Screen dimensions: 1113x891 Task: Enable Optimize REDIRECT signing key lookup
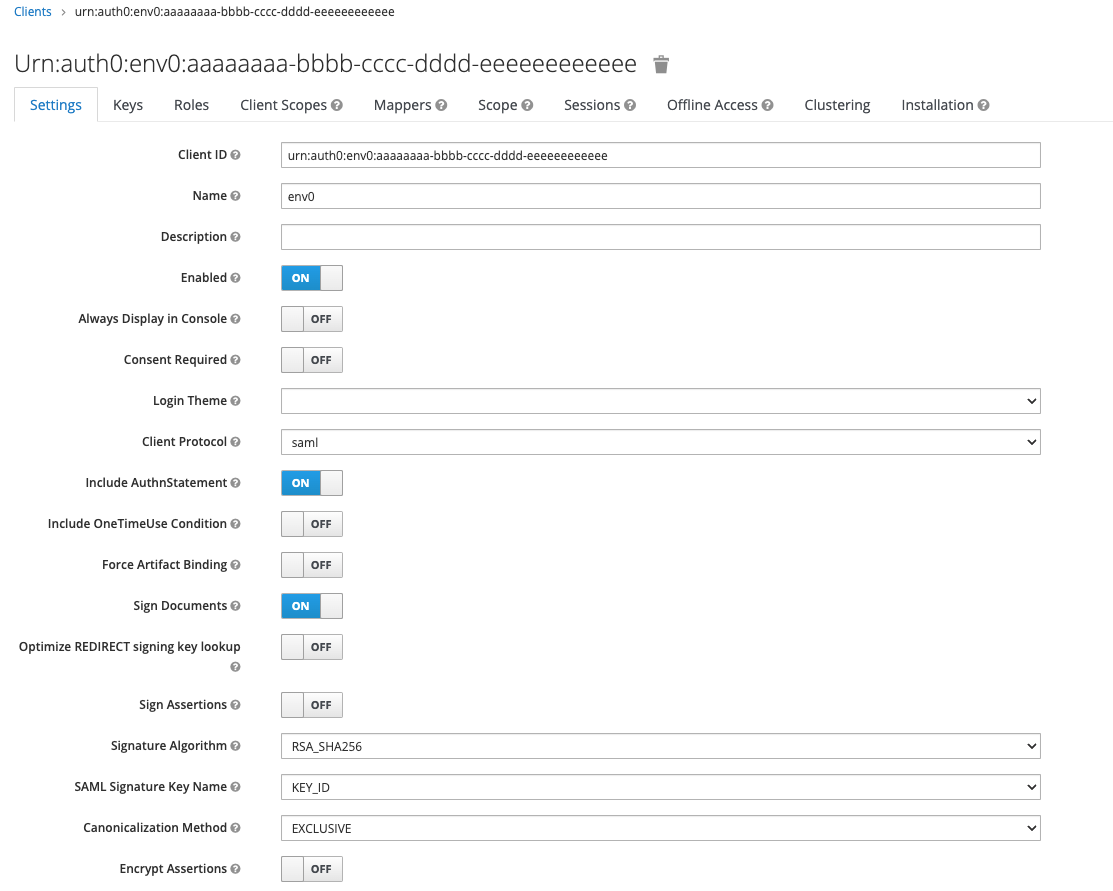[312, 647]
